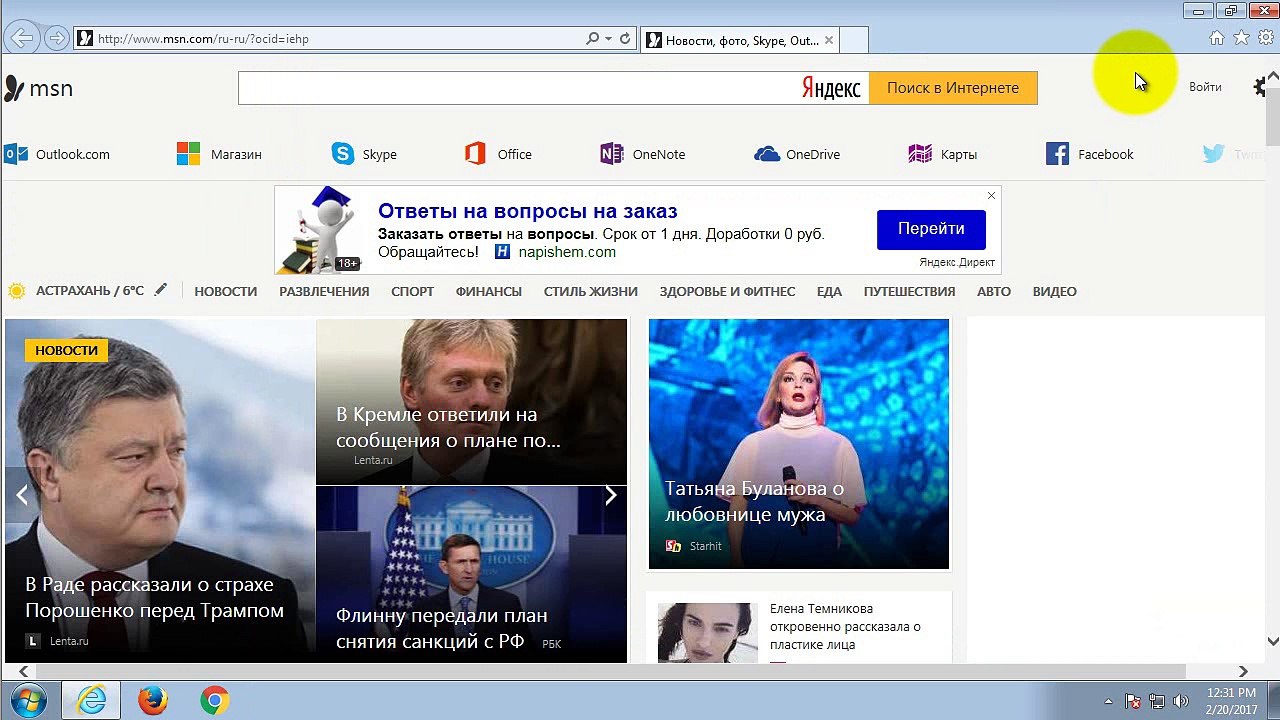The height and width of the screenshot is (720, 1280).
Task: Click the horizontal scrollbar right arrow
Action: coord(1243,671)
